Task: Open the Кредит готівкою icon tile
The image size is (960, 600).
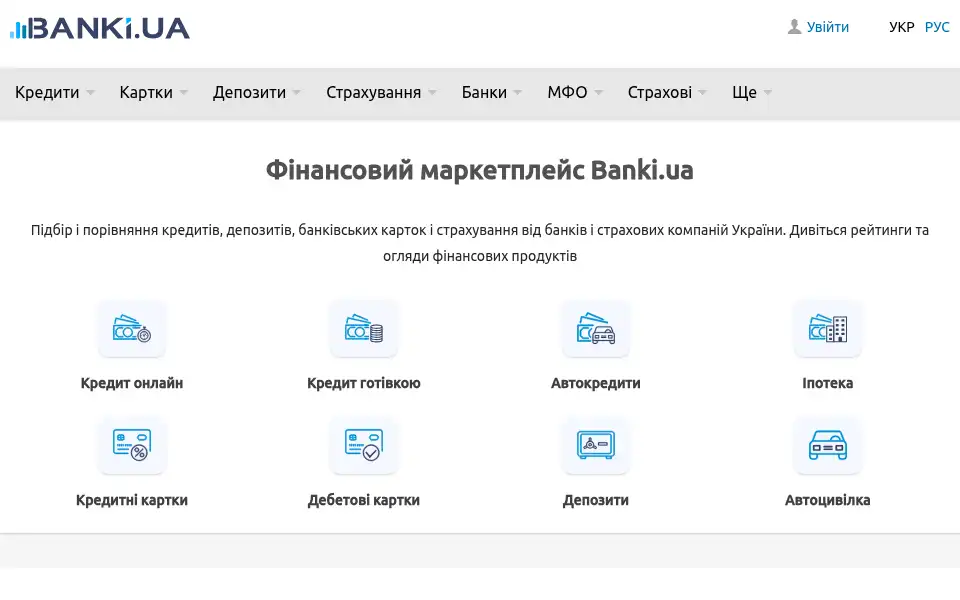Action: coord(364,329)
